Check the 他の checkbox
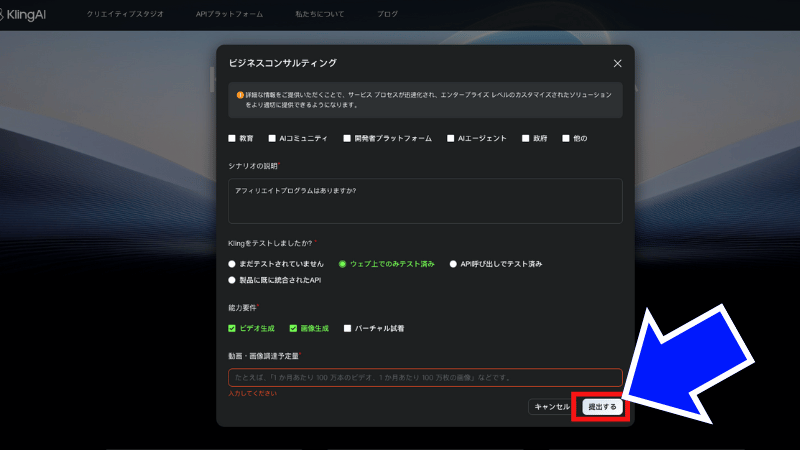The height and width of the screenshot is (450, 800). (566, 138)
